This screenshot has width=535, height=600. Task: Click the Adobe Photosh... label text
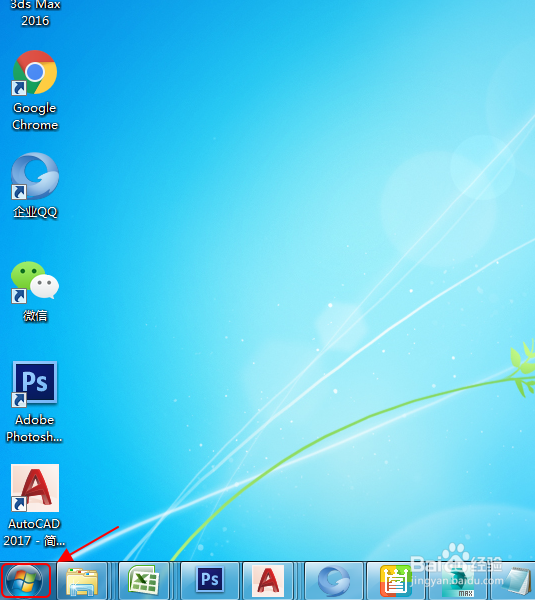34,428
